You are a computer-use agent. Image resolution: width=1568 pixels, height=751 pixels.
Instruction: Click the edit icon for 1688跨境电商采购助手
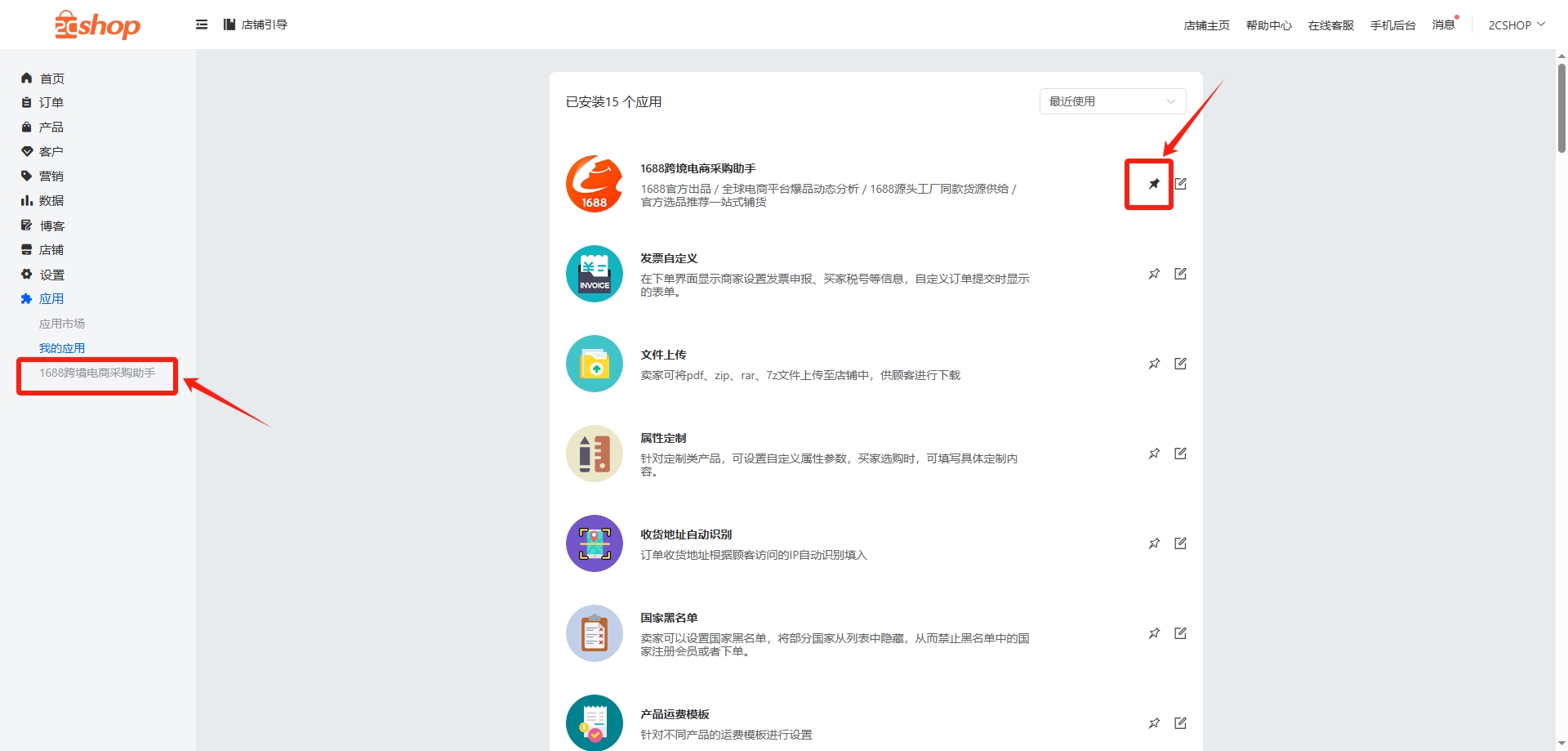(x=1180, y=184)
